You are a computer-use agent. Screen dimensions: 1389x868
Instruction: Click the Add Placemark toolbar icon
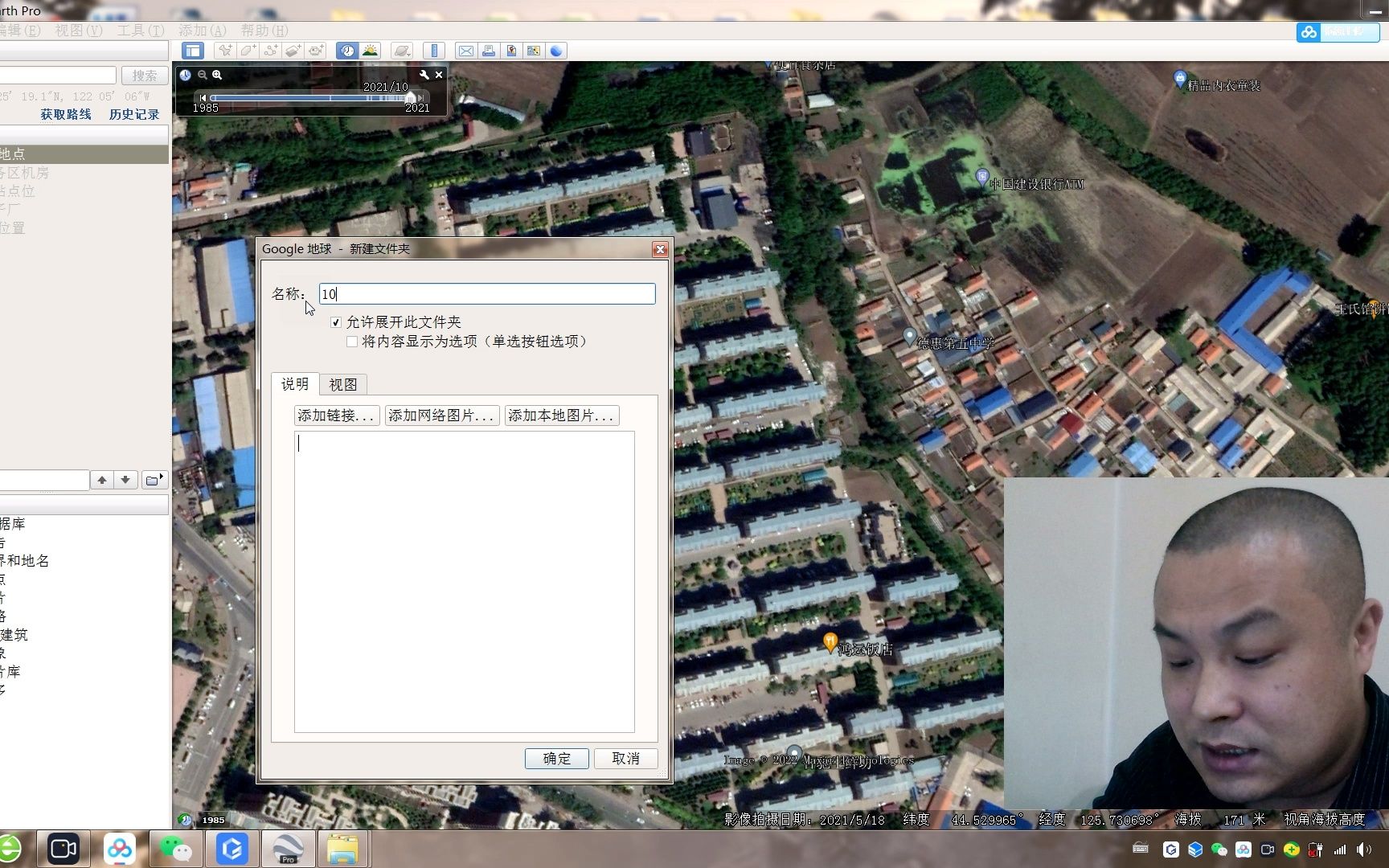pos(225,51)
